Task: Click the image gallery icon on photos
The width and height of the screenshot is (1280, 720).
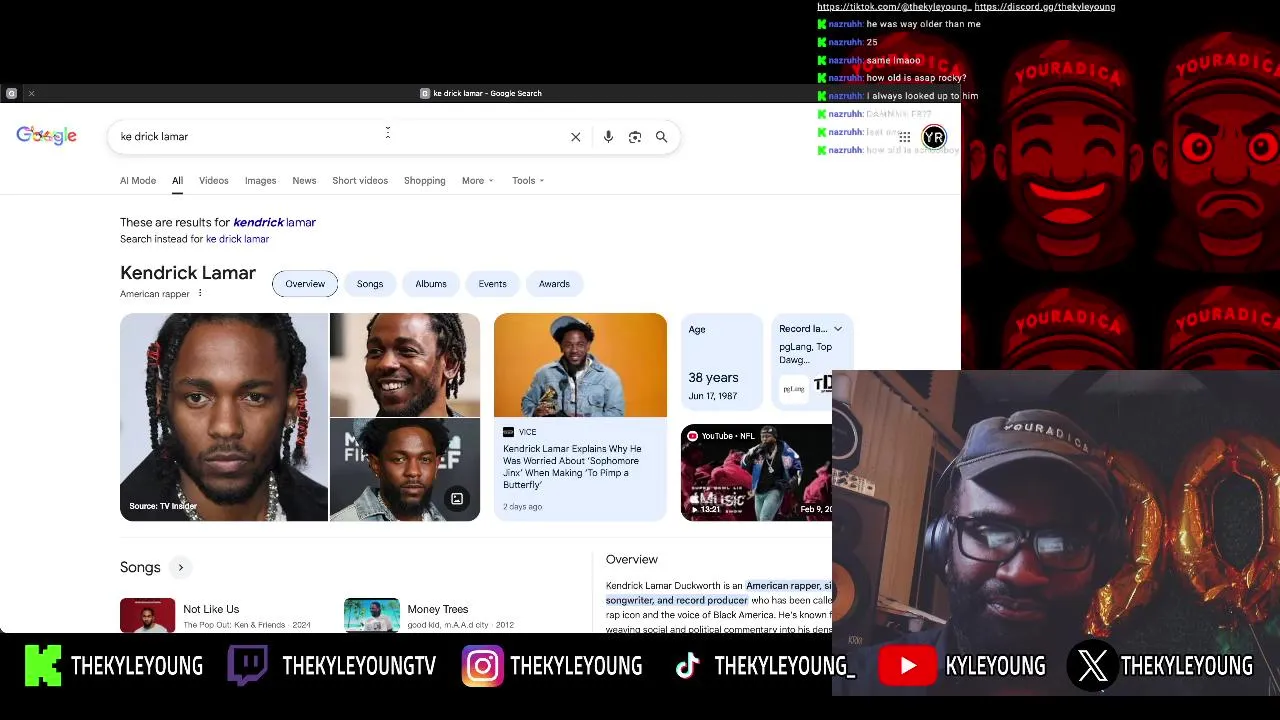Action: (457, 499)
